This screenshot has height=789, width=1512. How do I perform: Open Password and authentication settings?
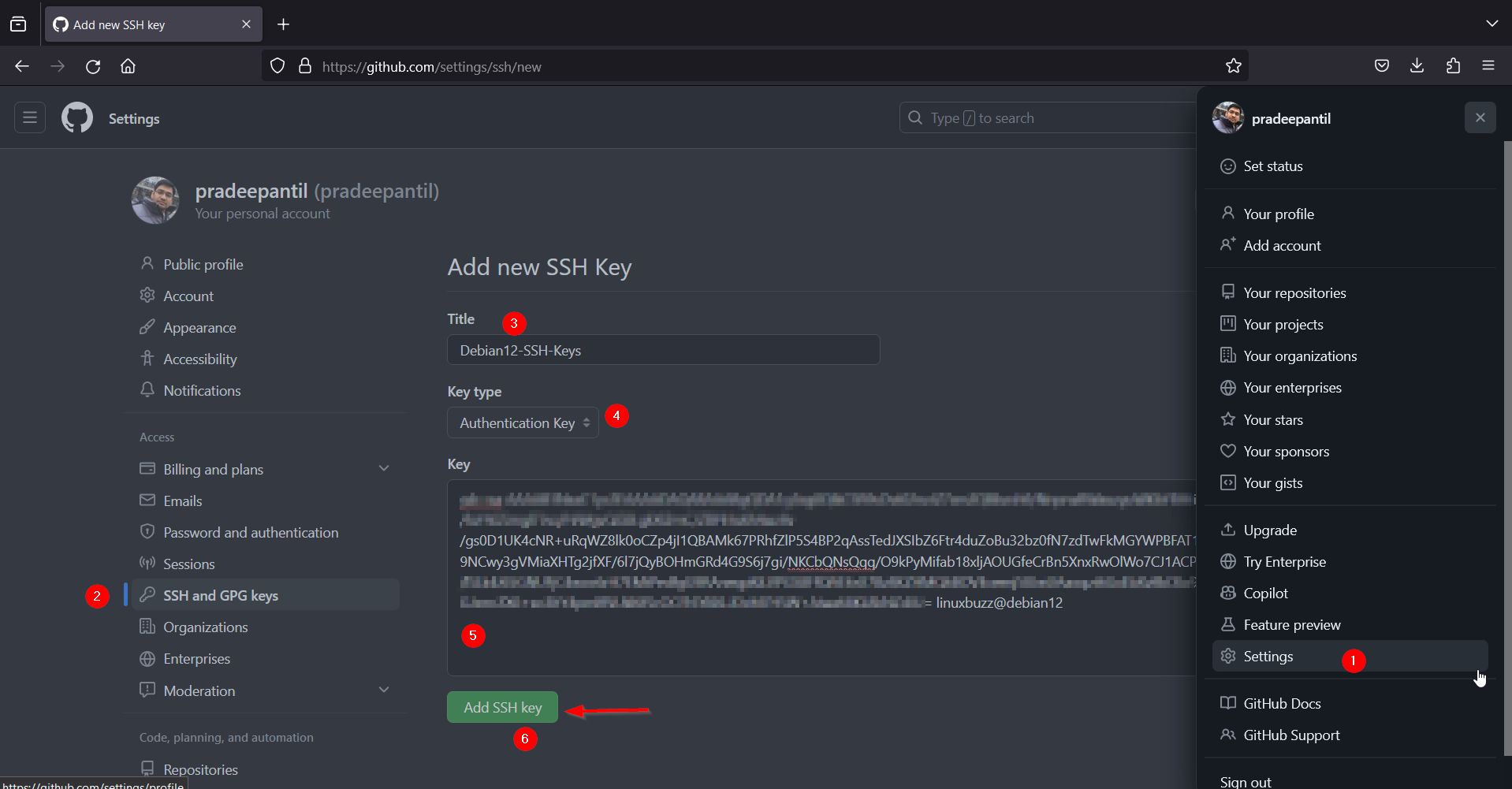[266, 532]
